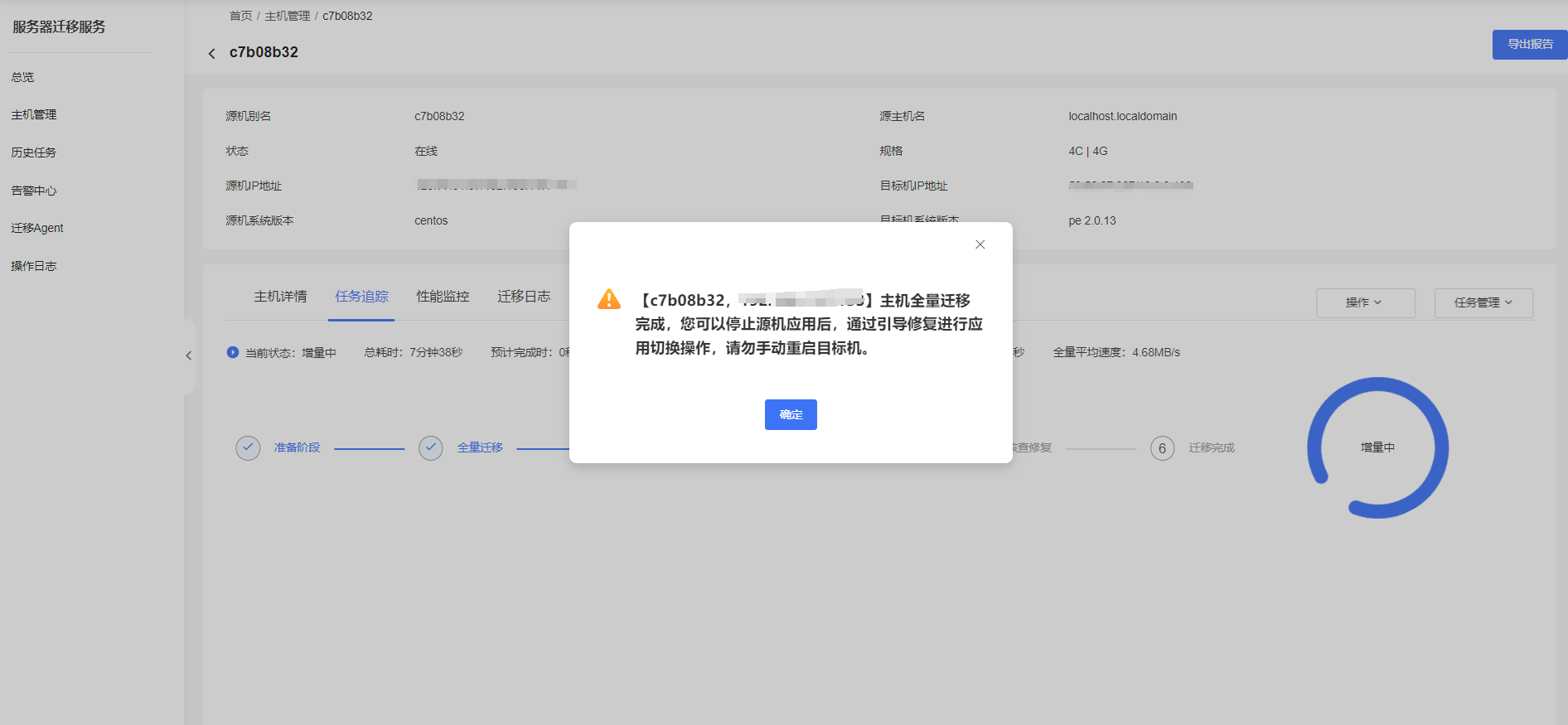Image resolution: width=1568 pixels, height=725 pixels.
Task: Click the 全量迁移 step checkmark icon
Action: point(431,448)
